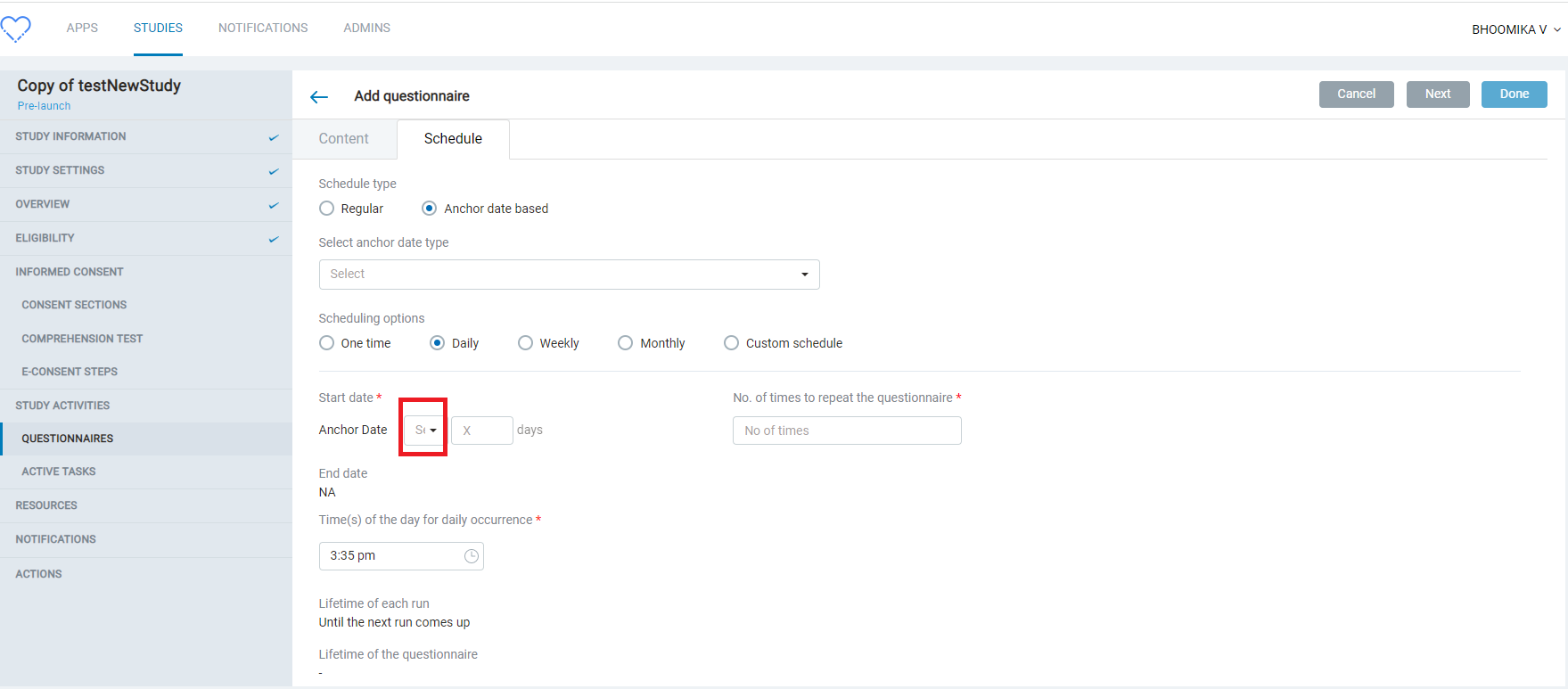Click the Cancel button
The height and width of the screenshot is (689, 1568).
[x=1357, y=94]
